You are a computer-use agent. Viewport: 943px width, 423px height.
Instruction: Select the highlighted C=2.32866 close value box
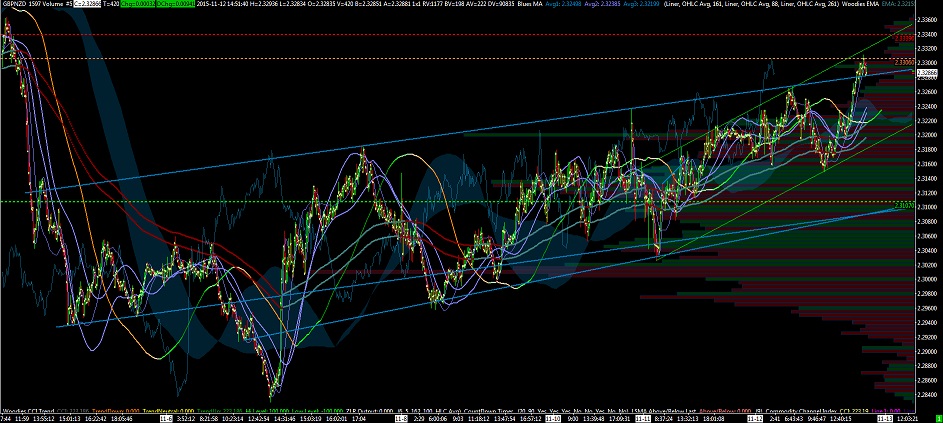(x=87, y=4)
